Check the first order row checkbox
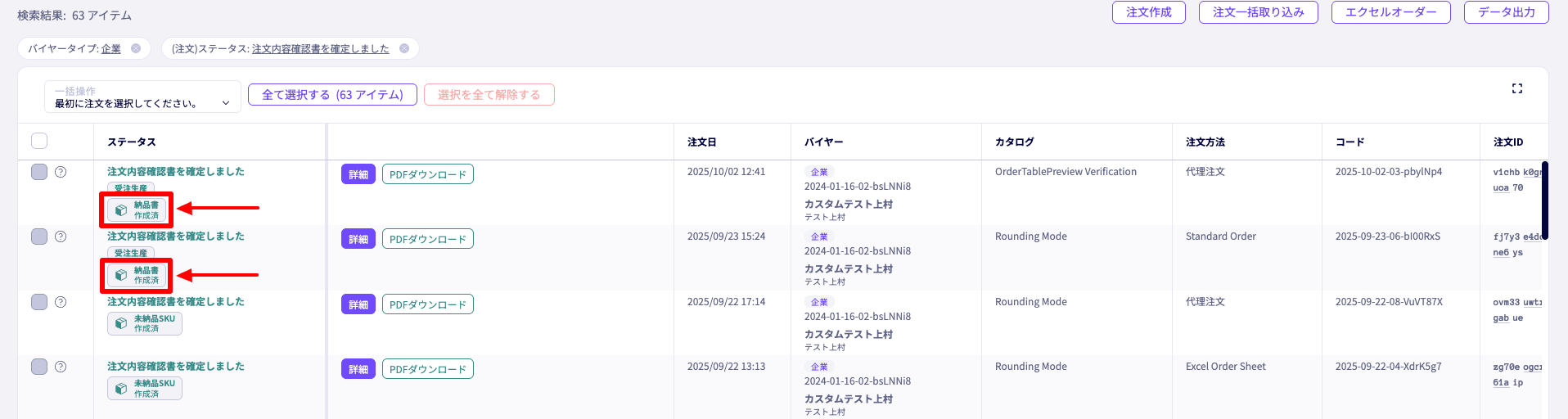 [39, 172]
